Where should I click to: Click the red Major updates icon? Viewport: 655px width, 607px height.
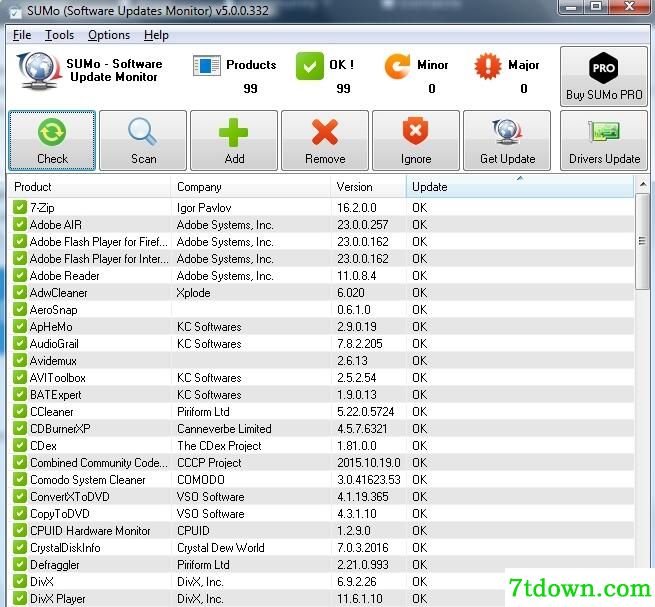point(487,66)
